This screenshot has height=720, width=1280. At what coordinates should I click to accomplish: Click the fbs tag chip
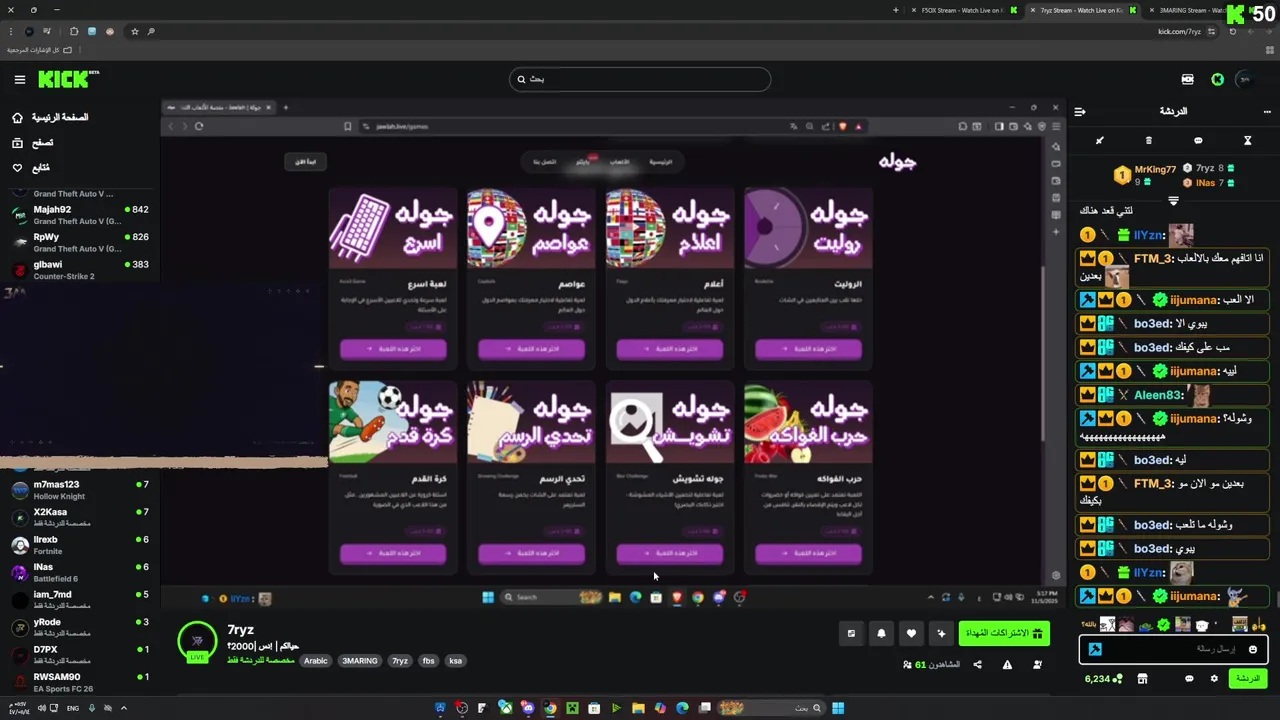pos(428,661)
